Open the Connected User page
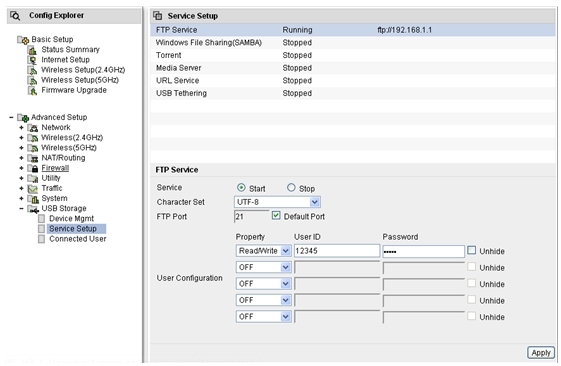 coord(78,239)
